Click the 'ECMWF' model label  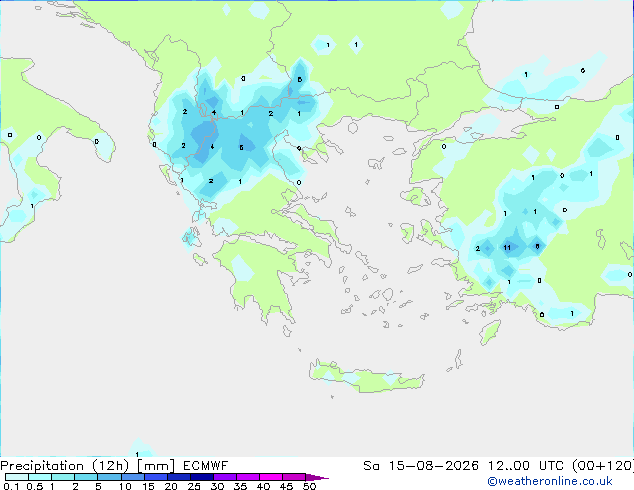(x=205, y=466)
